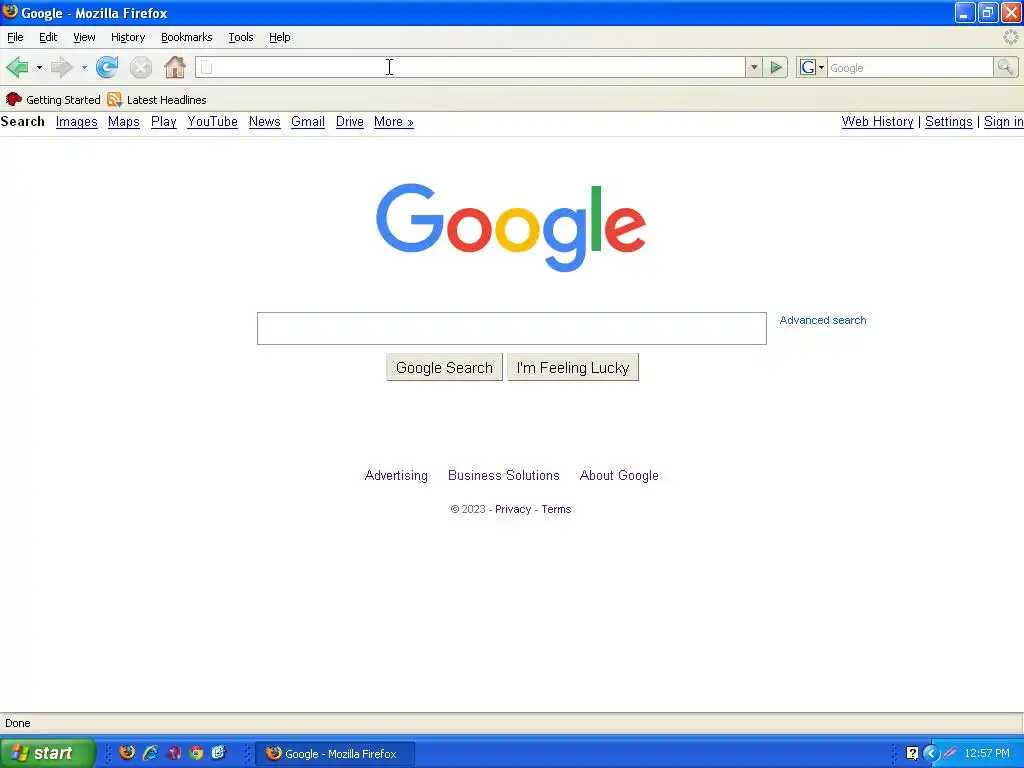Open the Forward history dropdown arrow
Screen dimensions: 1024x768
point(84,67)
